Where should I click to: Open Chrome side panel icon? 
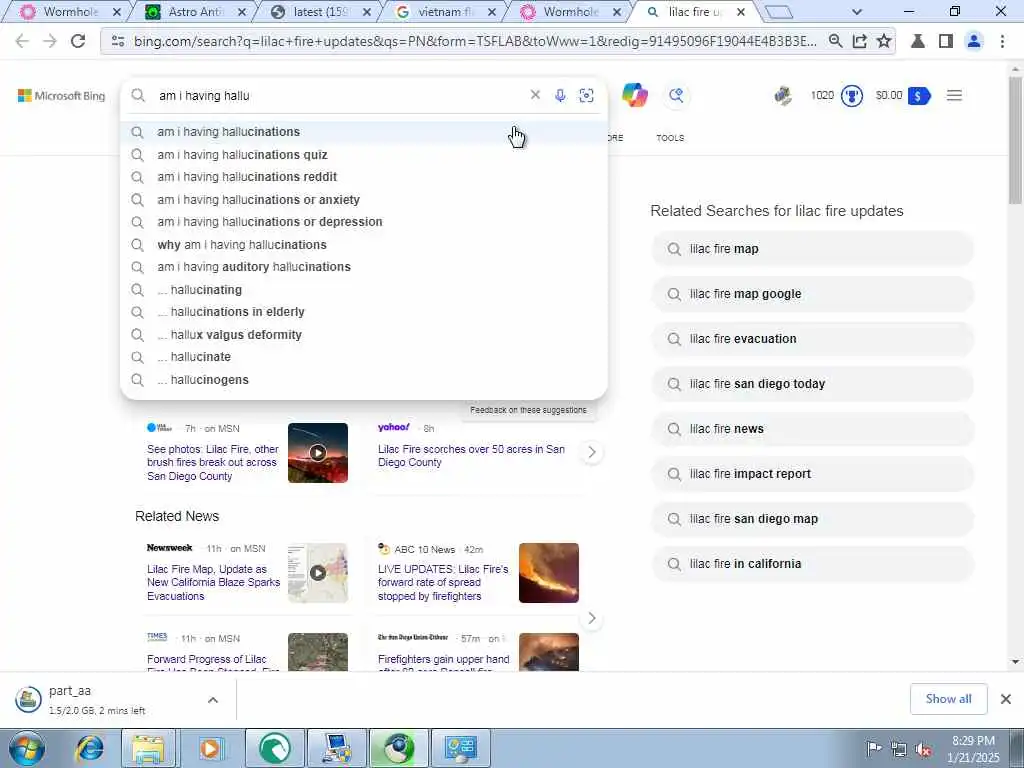(946, 41)
